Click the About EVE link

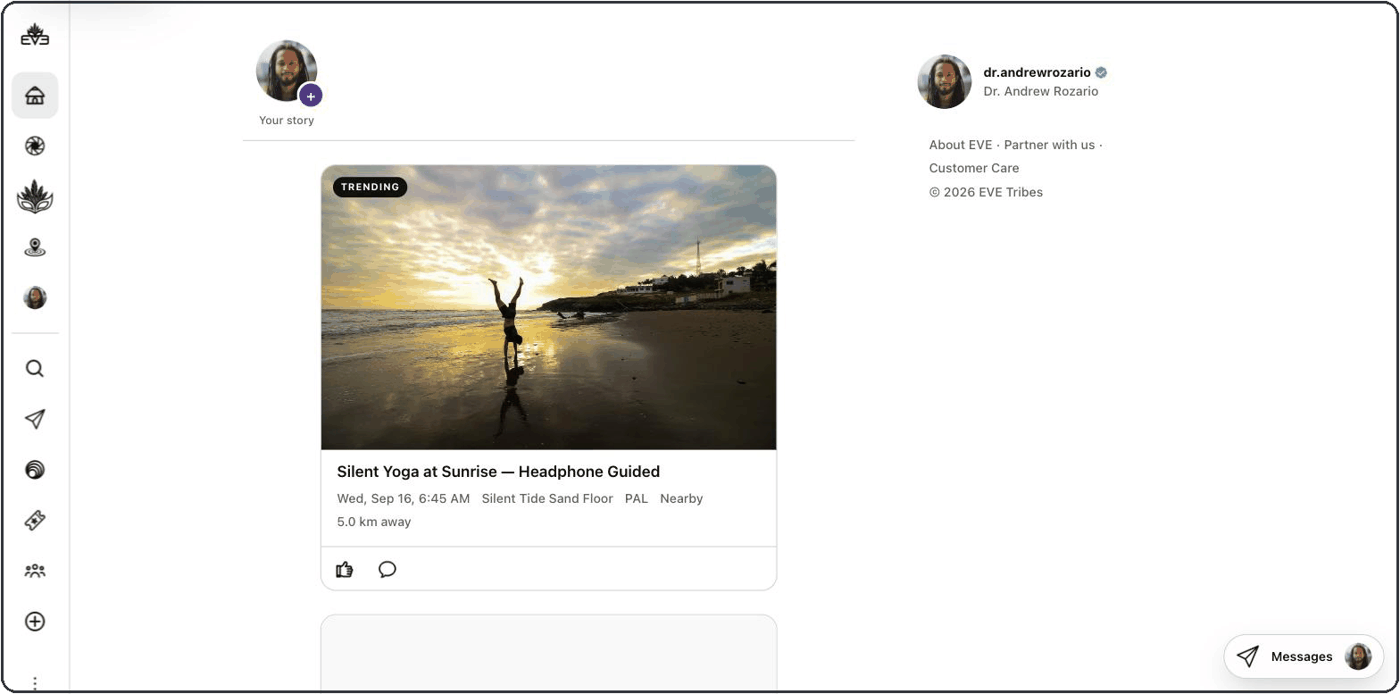pos(960,145)
